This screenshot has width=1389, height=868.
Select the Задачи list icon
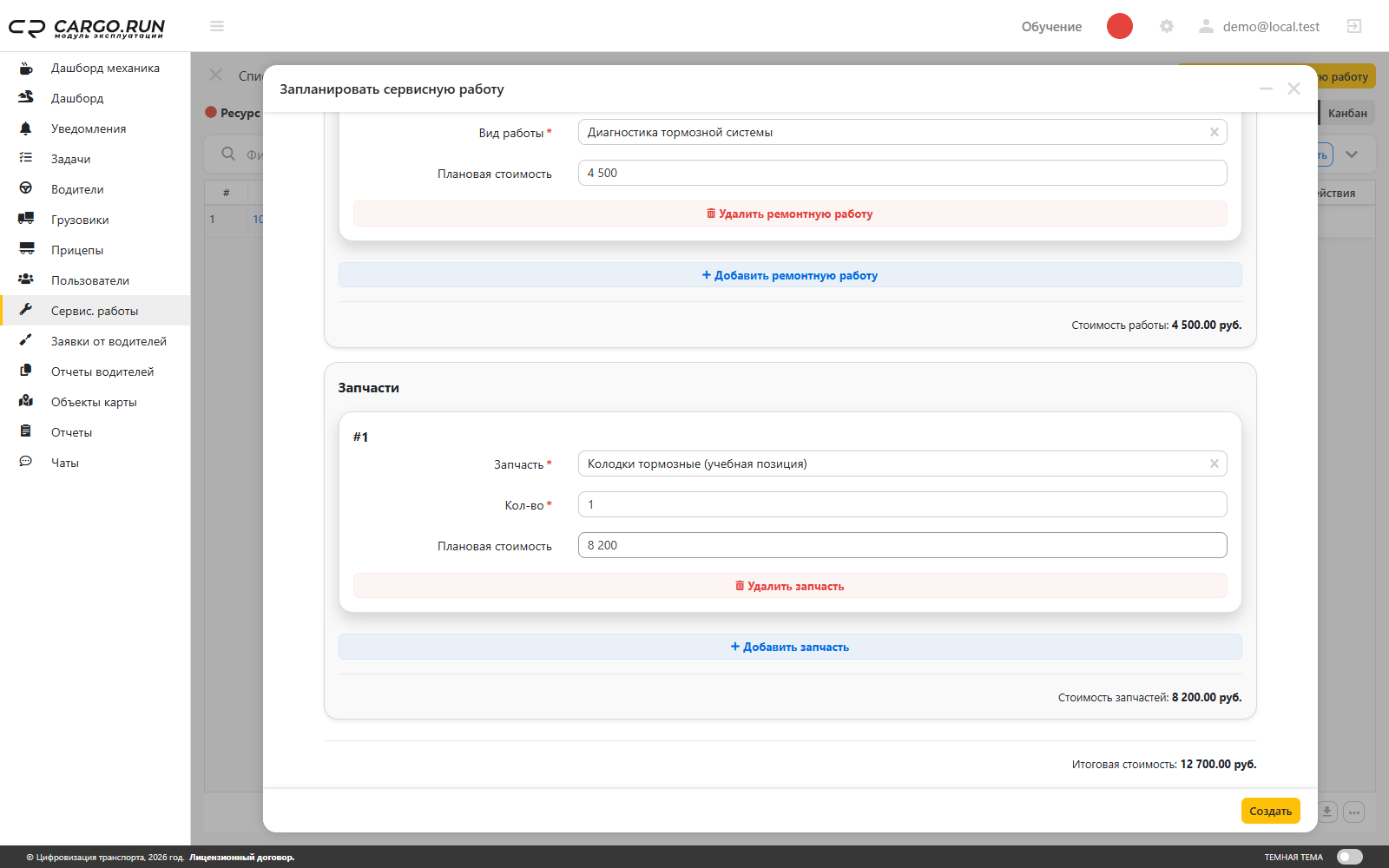tap(26, 159)
